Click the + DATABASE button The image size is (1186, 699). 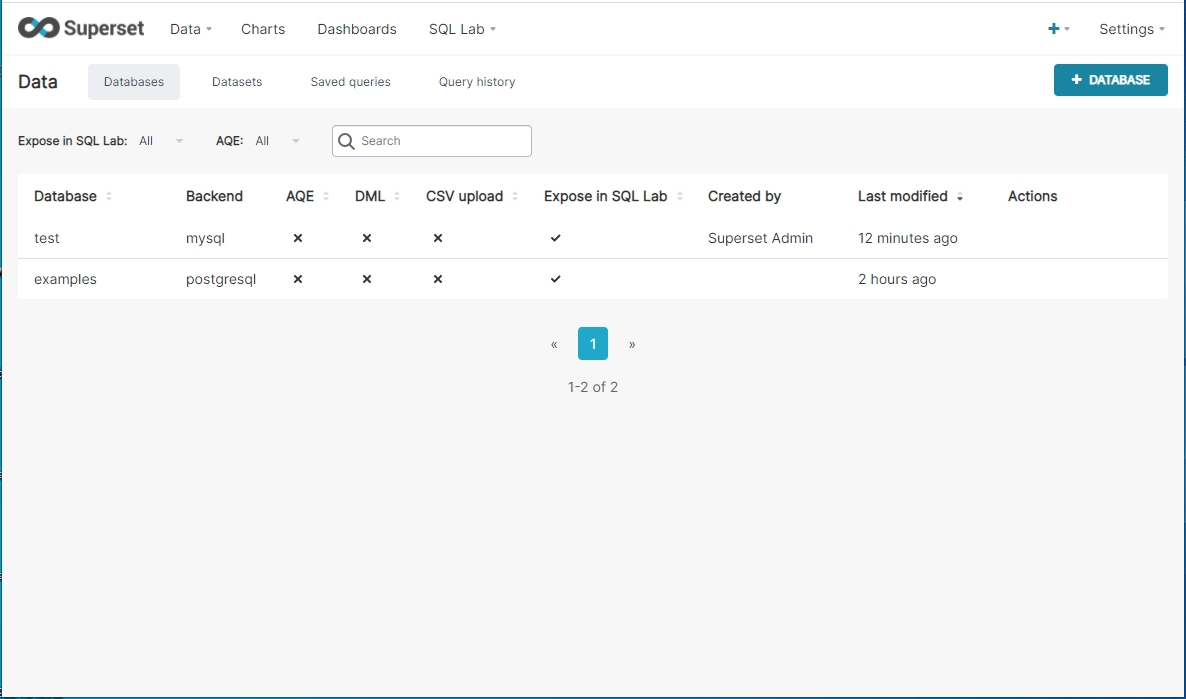pyautogui.click(x=1110, y=80)
